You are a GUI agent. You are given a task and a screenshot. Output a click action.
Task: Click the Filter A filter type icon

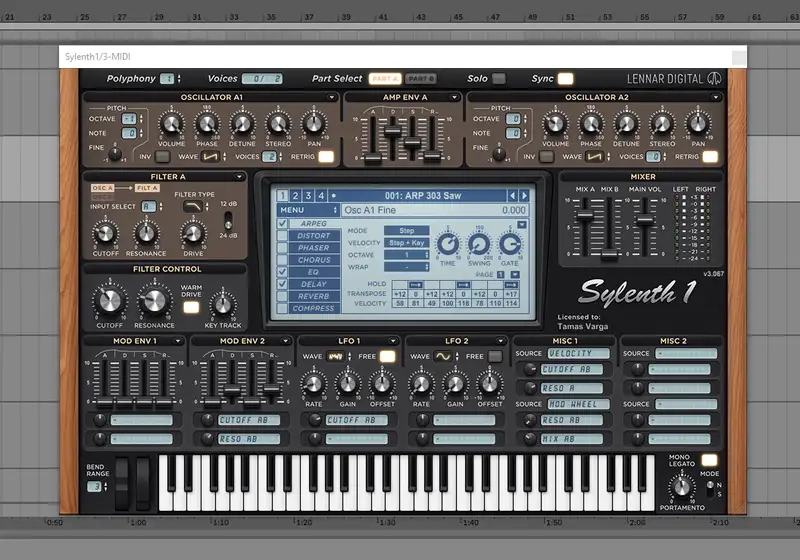click(x=192, y=206)
